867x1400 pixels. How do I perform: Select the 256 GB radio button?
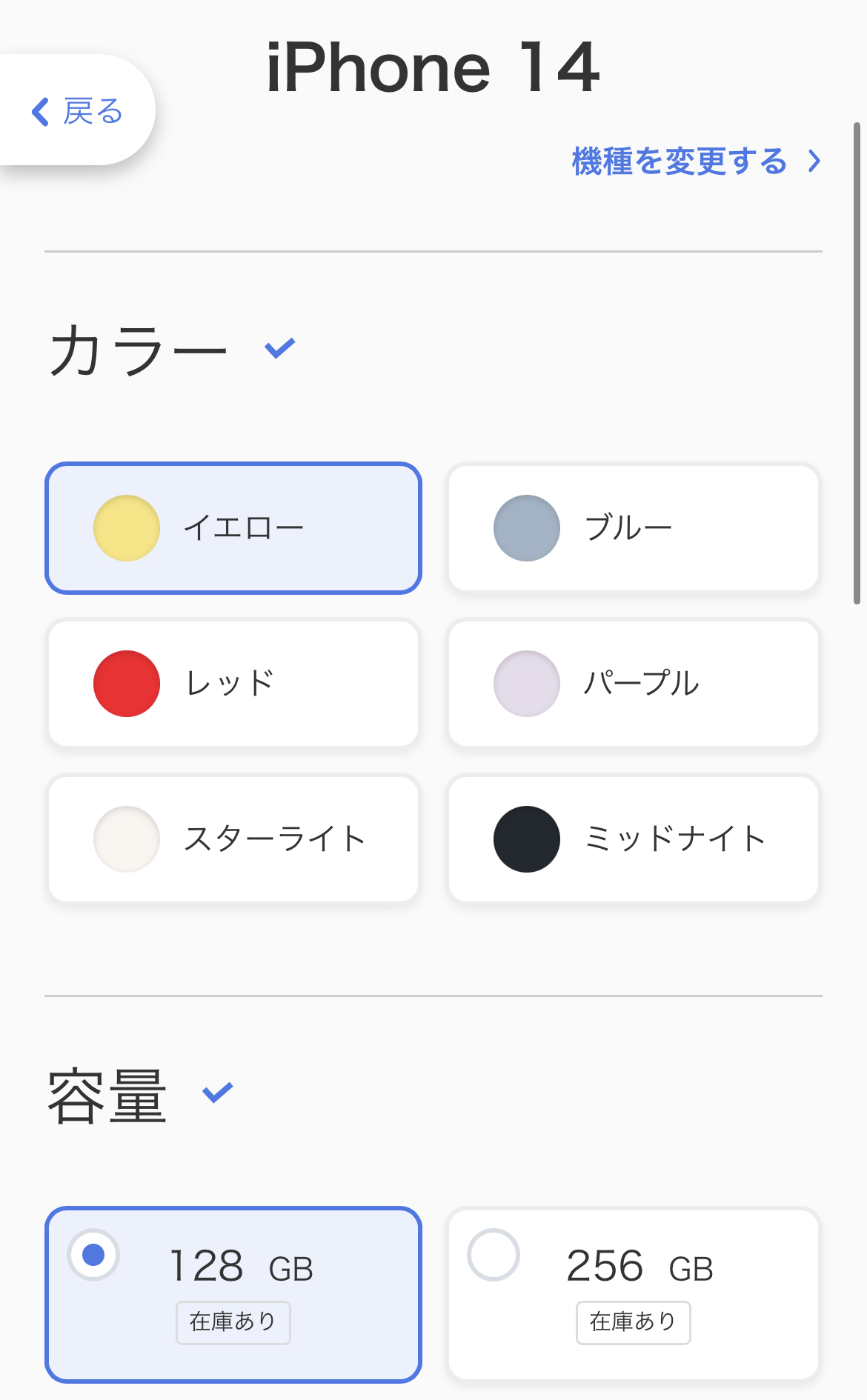point(494,1255)
